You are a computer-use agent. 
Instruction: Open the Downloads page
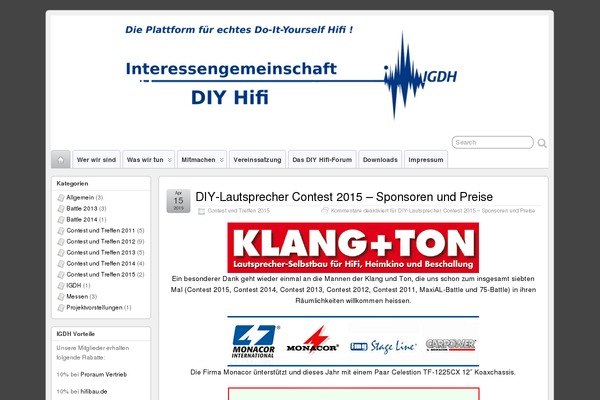coord(380,160)
